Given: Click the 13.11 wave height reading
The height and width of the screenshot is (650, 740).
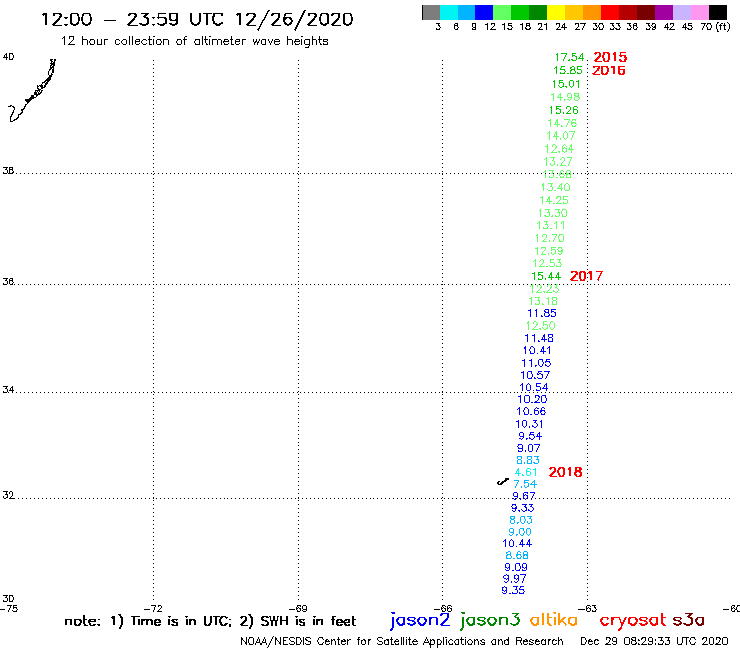Looking at the screenshot, I should pyautogui.click(x=551, y=225).
